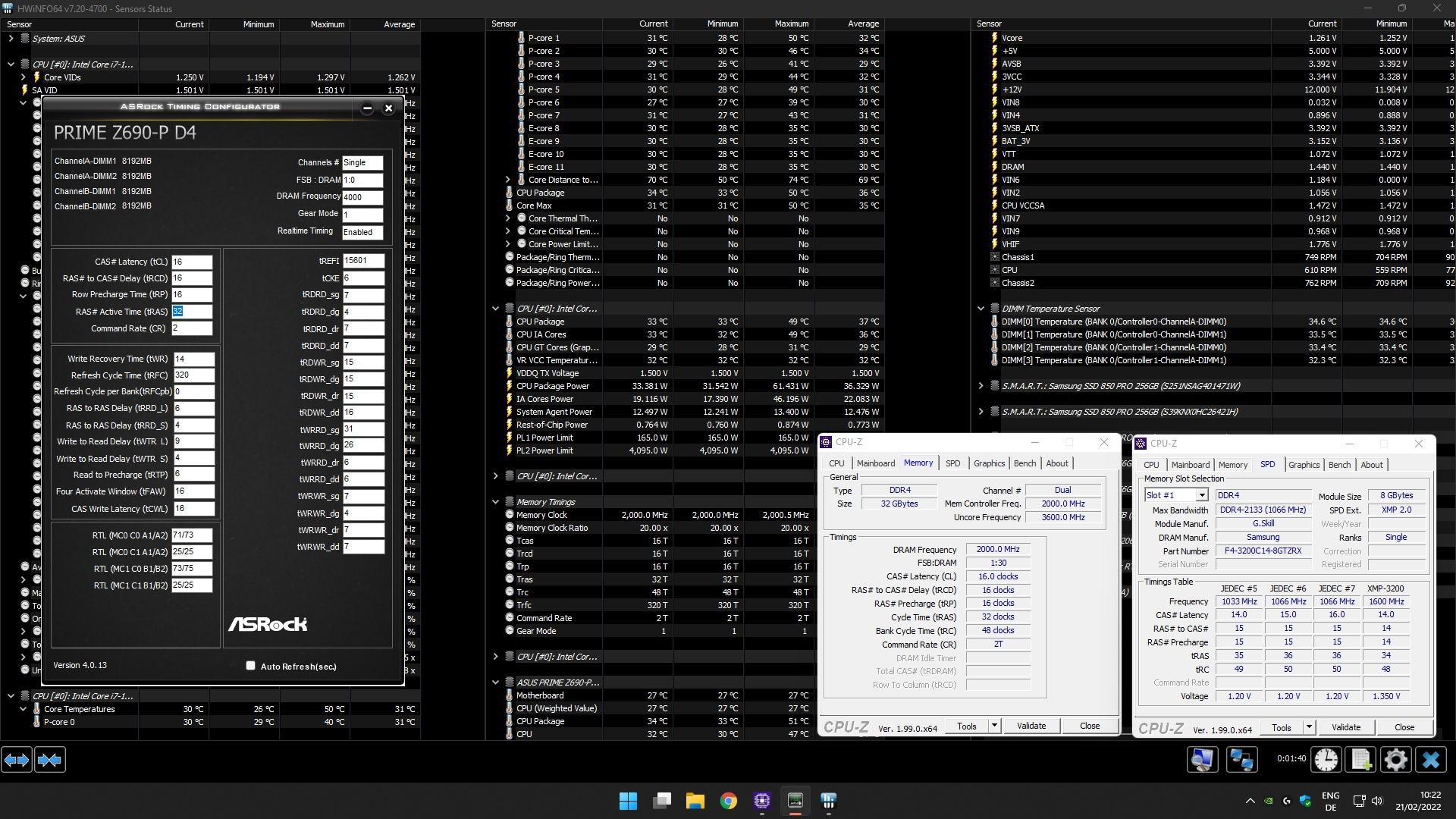
Task: Click the start logging sheet icon
Action: [1361, 759]
